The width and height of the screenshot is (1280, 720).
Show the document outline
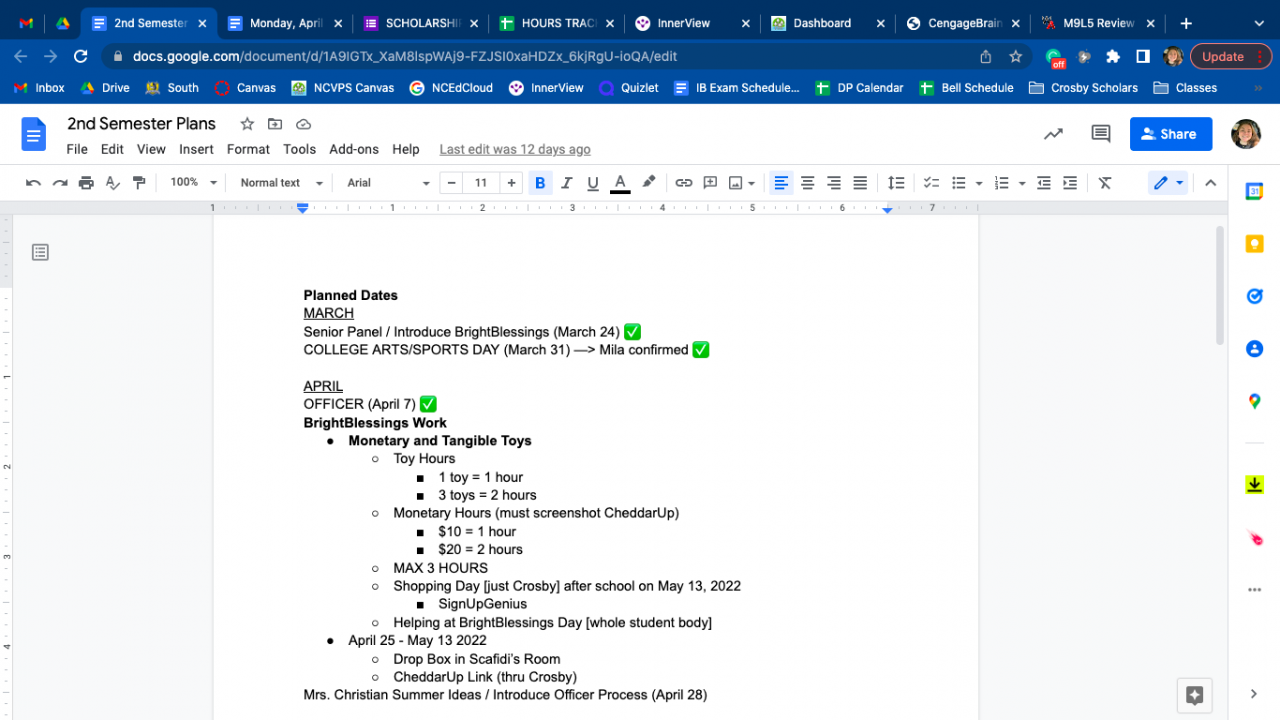pos(40,252)
